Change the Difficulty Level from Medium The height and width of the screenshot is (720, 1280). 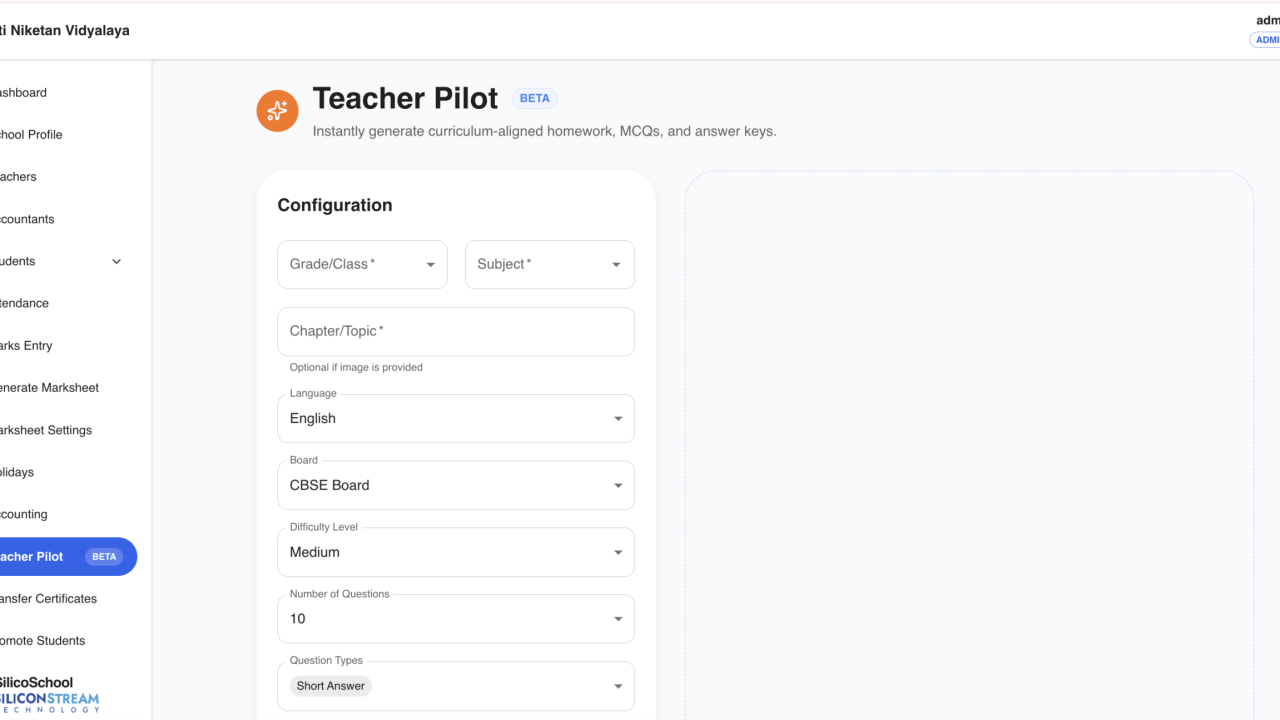pyautogui.click(x=456, y=552)
